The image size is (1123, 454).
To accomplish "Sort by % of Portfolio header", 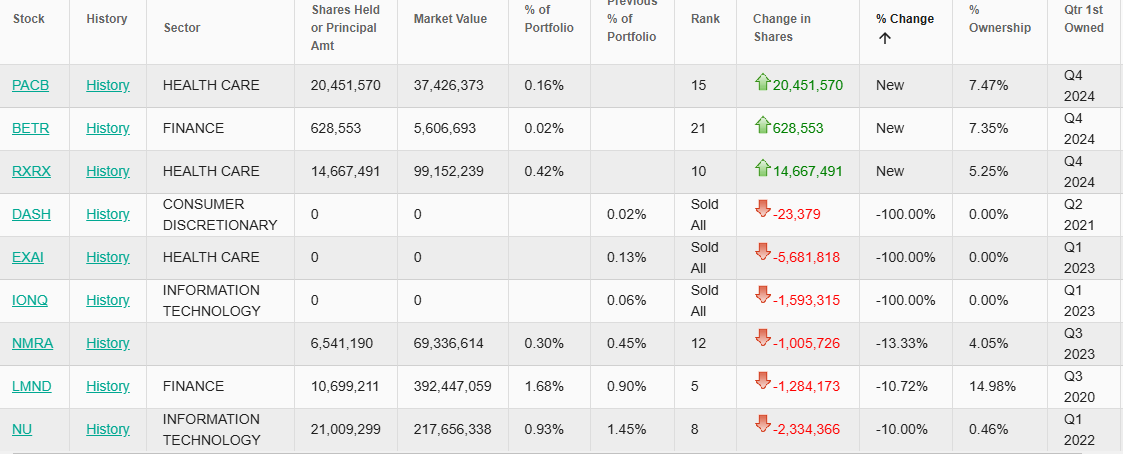I will pos(549,19).
